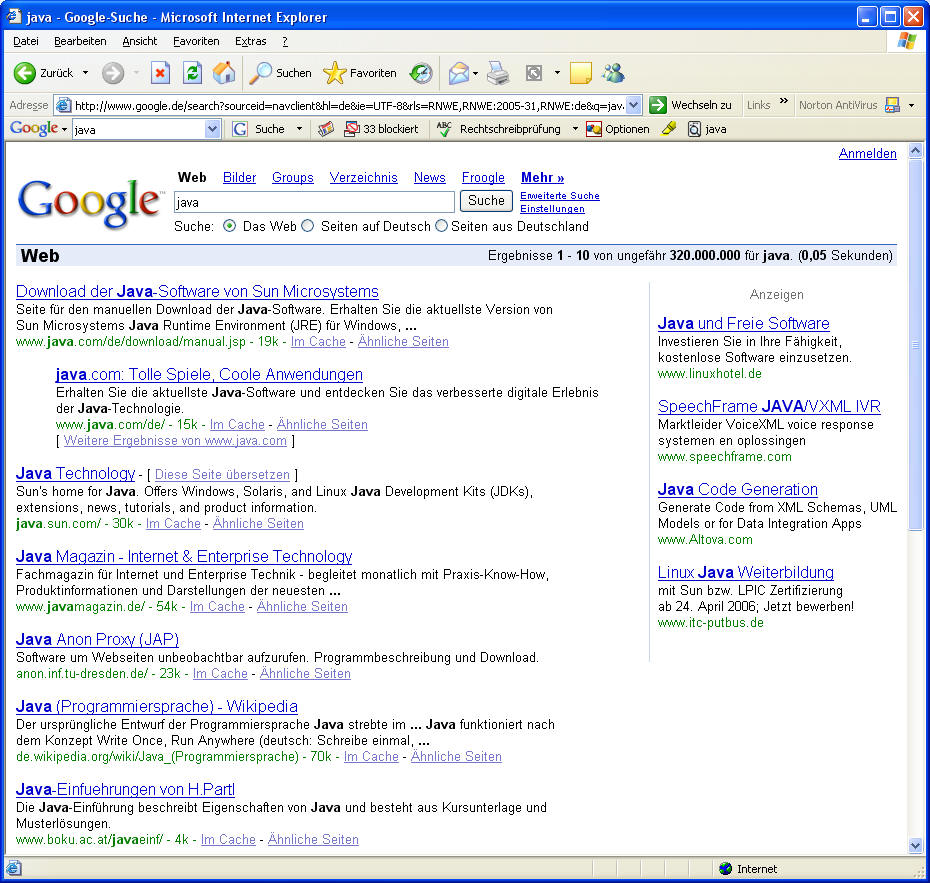
Task: Expand the Zurück back history dropdown arrow
Action: pos(85,73)
